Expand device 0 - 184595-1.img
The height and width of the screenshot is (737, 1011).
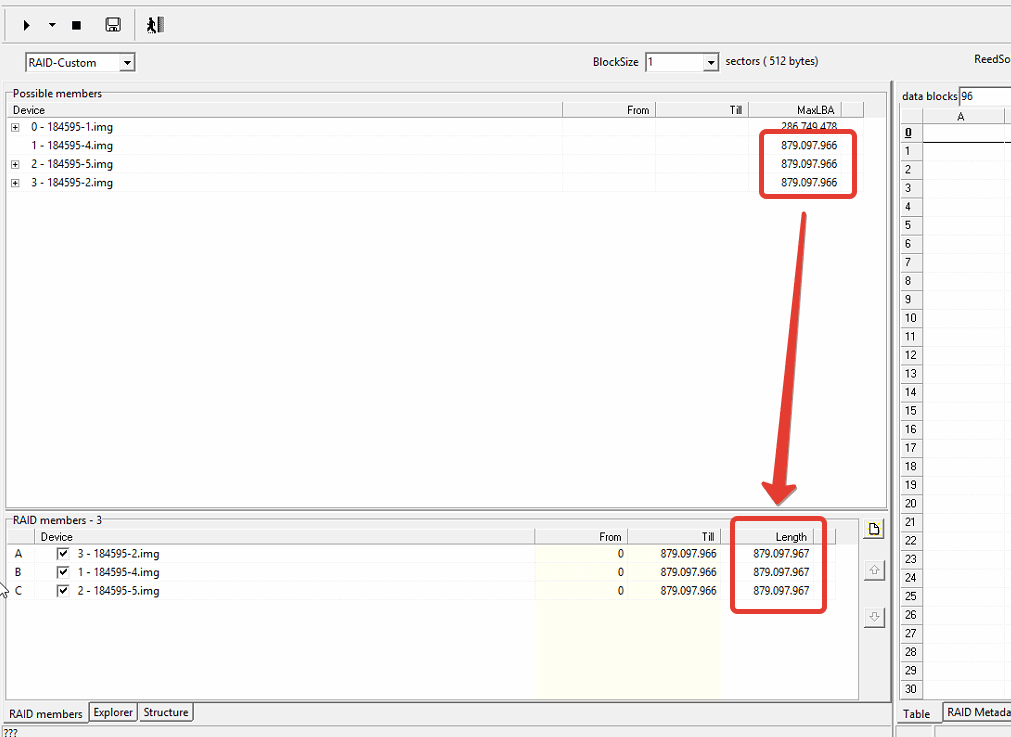pos(15,128)
